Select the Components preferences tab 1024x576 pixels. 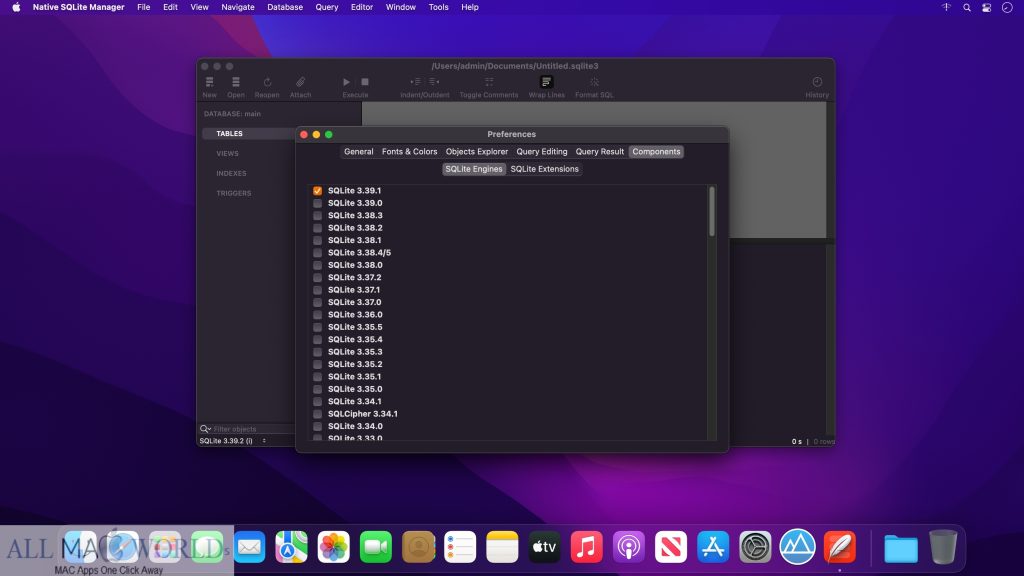[x=656, y=152]
